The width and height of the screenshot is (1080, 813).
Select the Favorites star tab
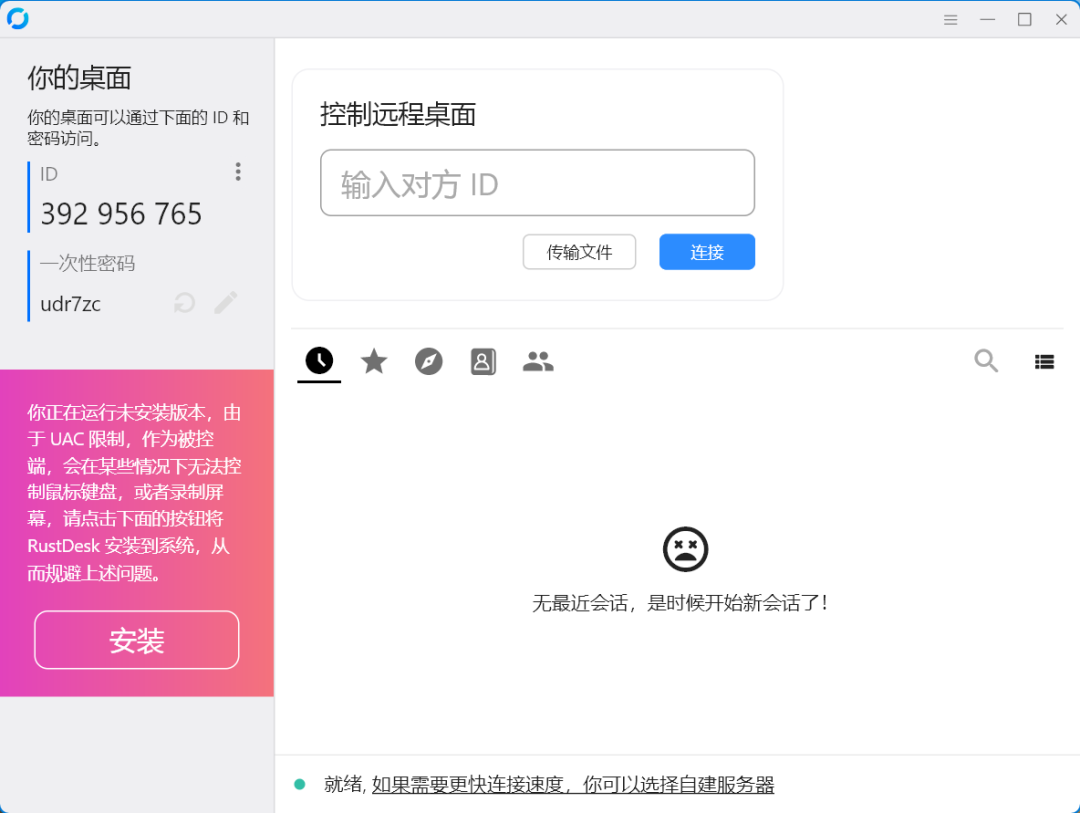[x=373, y=361]
